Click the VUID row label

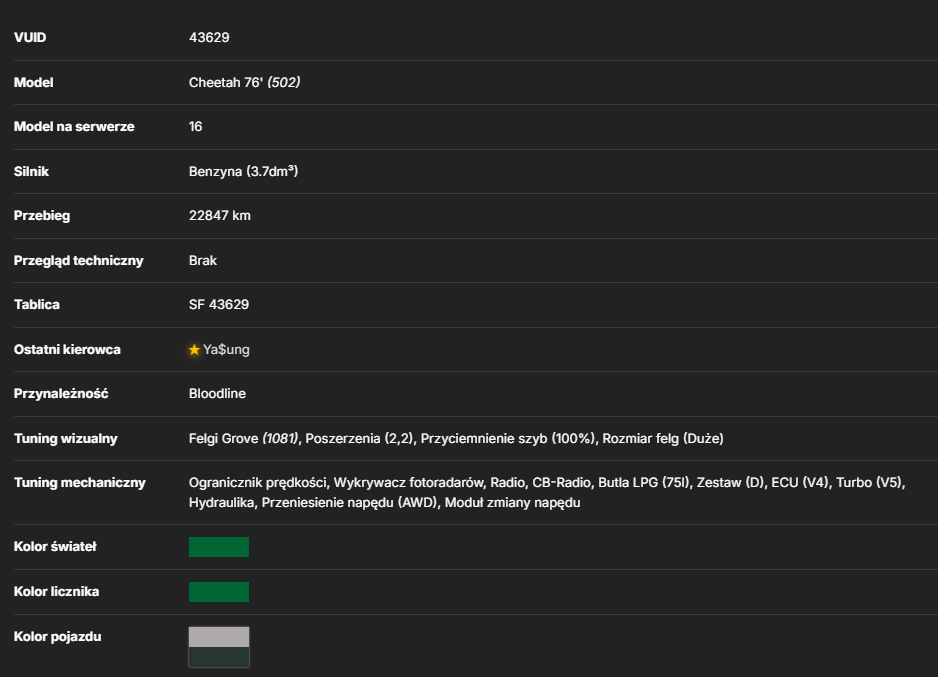(30, 38)
